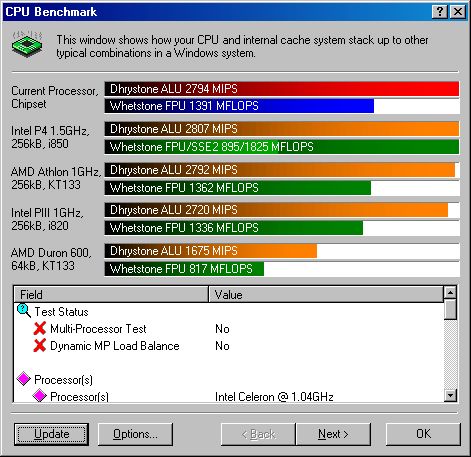Click the red X beside Dynamic MP Load Balance
The height and width of the screenshot is (457, 471).
tap(40, 346)
